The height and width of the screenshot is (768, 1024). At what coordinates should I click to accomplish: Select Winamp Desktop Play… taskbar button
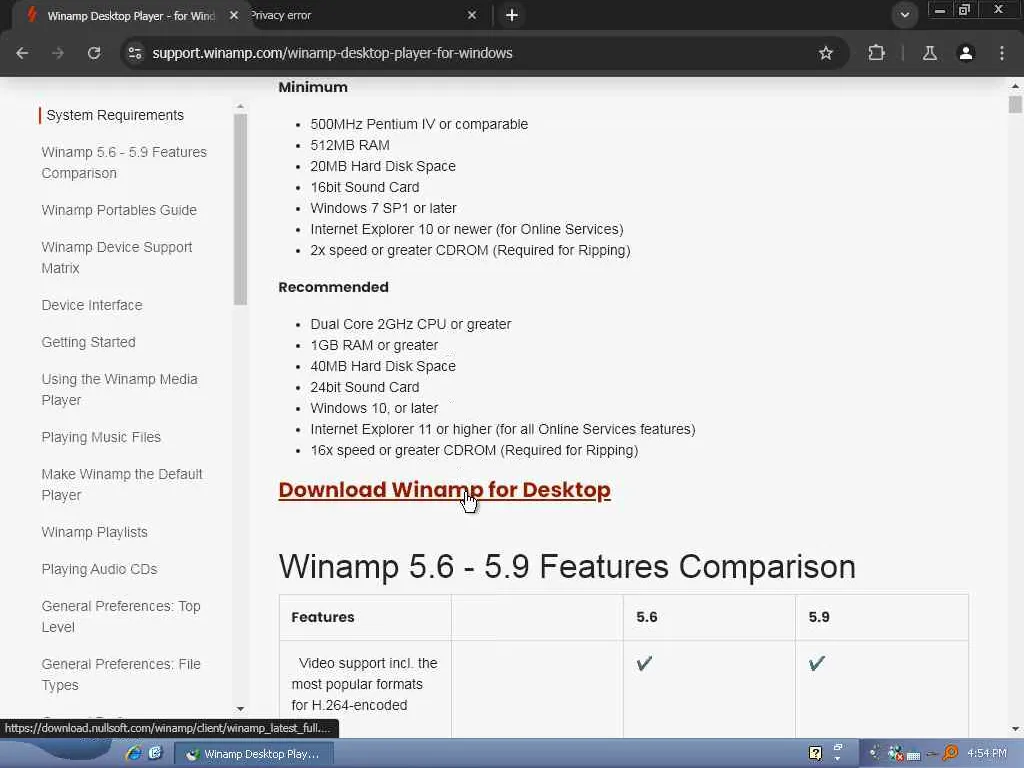(254, 754)
